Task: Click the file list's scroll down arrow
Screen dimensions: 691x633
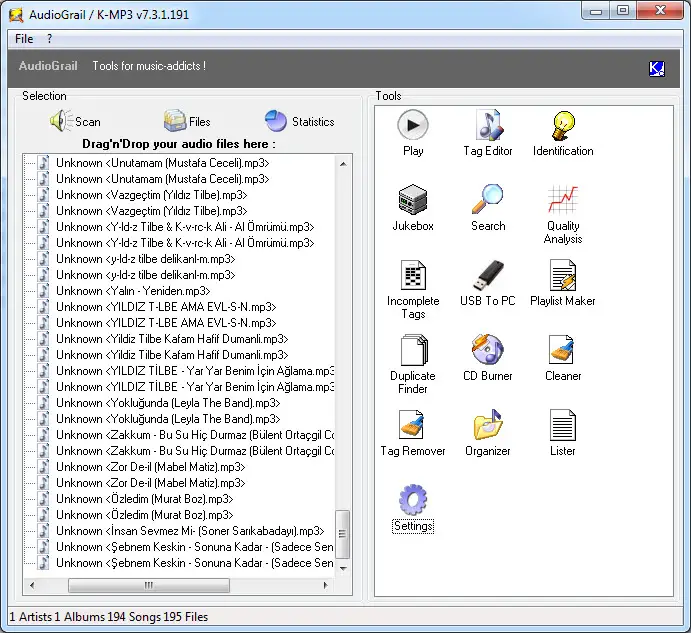Action: (343, 569)
